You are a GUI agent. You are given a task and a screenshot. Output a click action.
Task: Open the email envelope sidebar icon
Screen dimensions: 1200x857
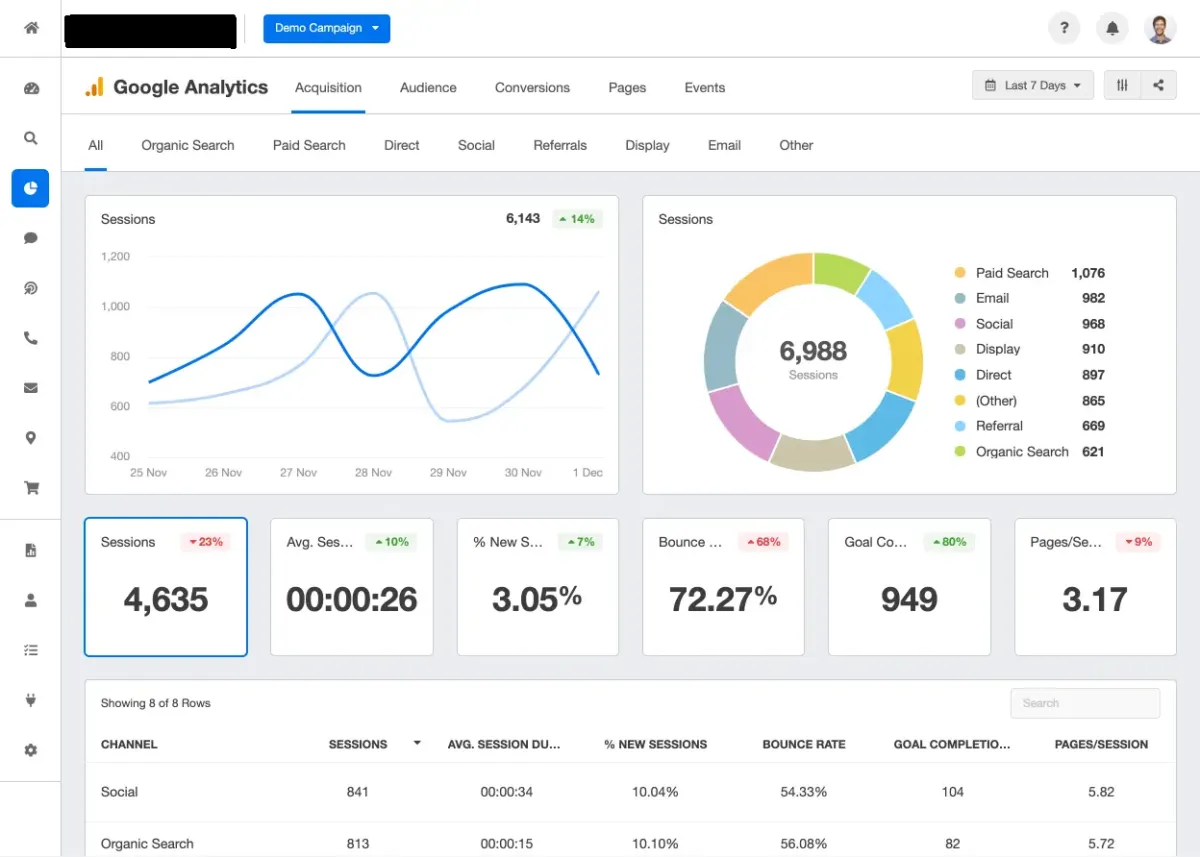point(31,388)
